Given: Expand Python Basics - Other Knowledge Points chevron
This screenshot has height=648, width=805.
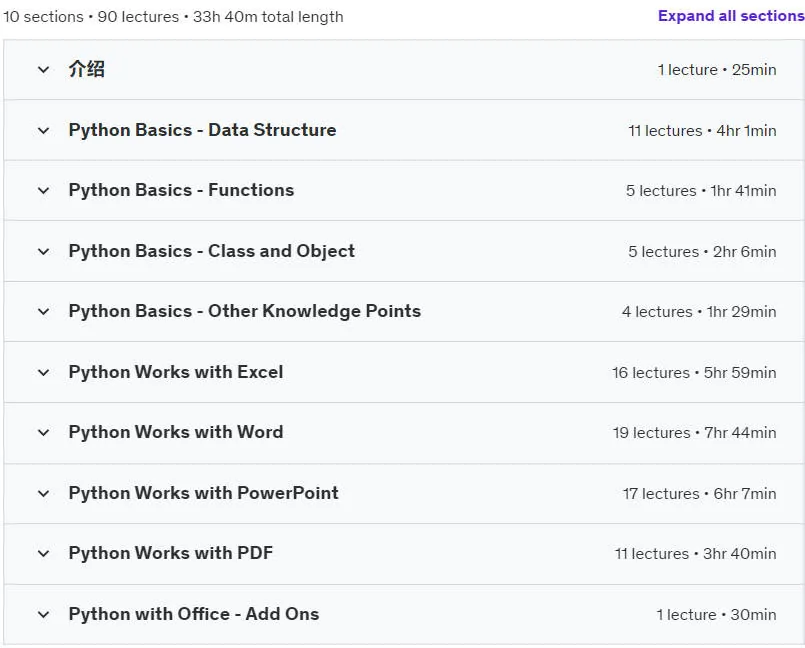Looking at the screenshot, I should coord(44,312).
